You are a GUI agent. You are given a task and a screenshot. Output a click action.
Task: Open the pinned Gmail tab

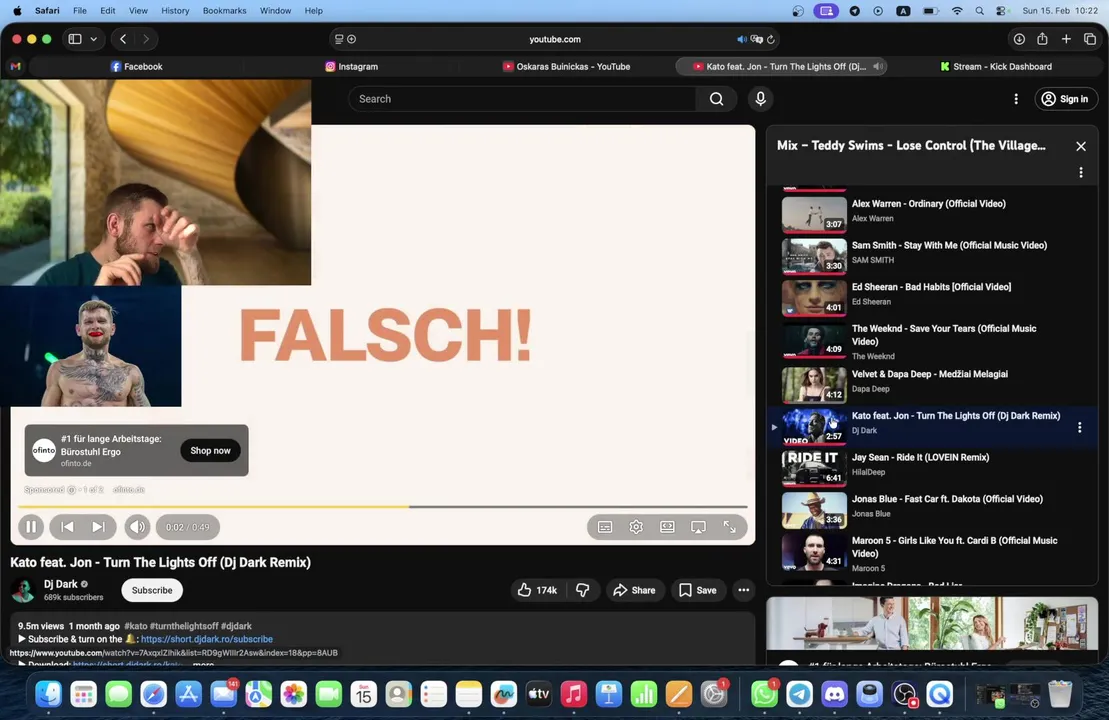16,66
